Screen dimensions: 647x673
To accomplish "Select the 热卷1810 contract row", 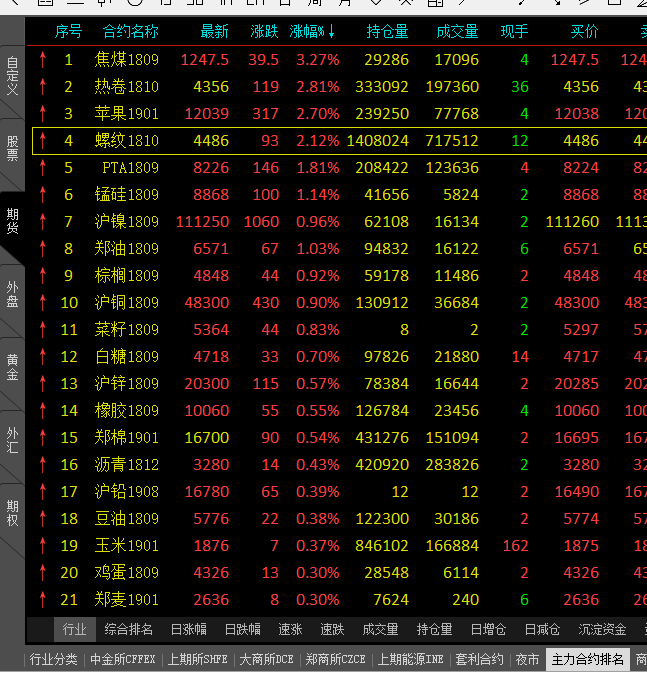I will click(x=339, y=87).
